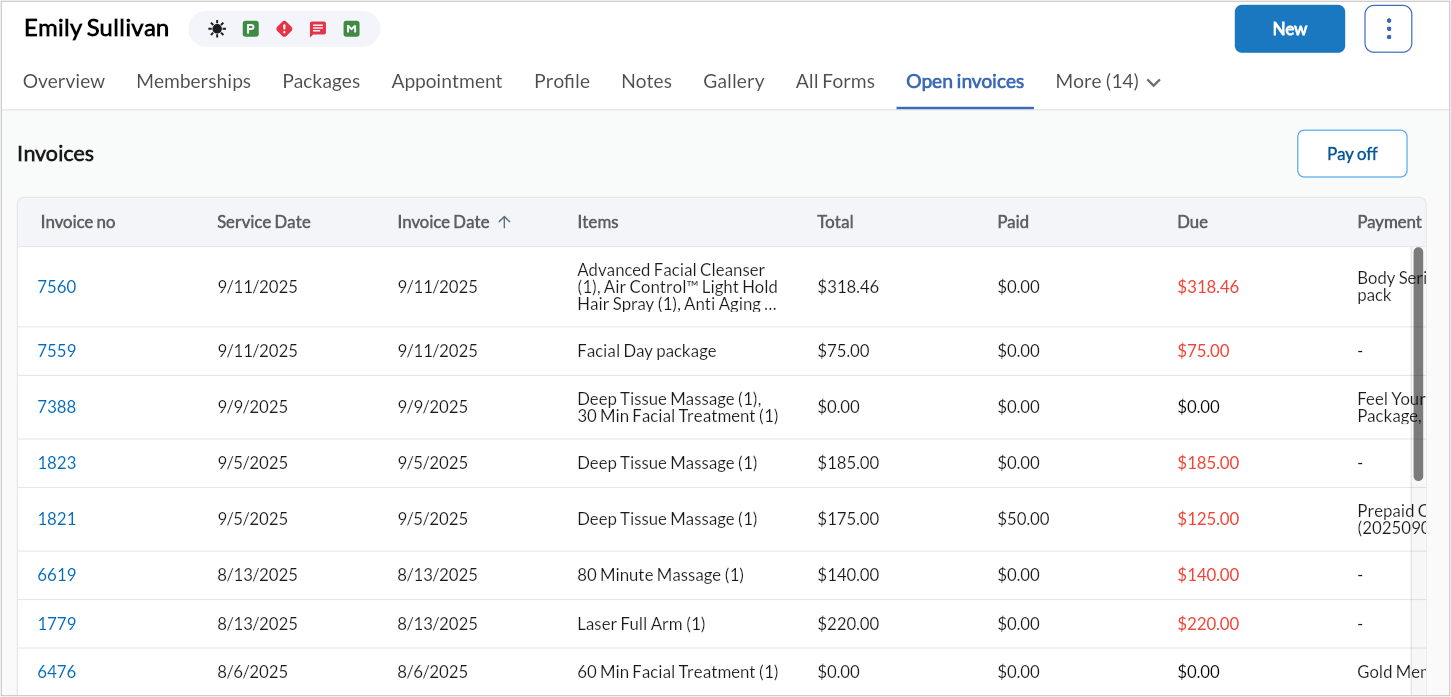Click the red $75.00 due amount
1451x697 pixels.
[x=1204, y=351]
